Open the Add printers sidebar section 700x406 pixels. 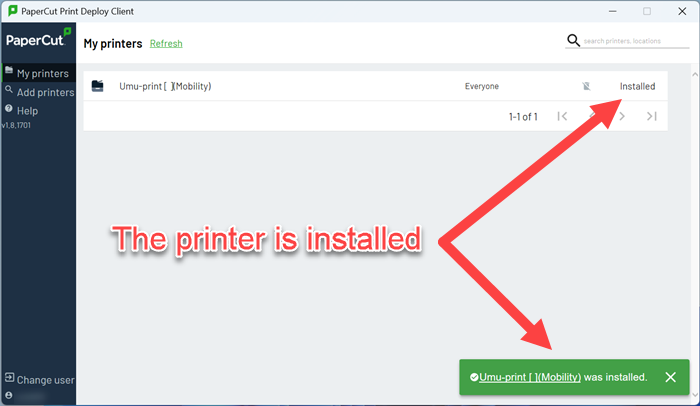tap(39, 92)
